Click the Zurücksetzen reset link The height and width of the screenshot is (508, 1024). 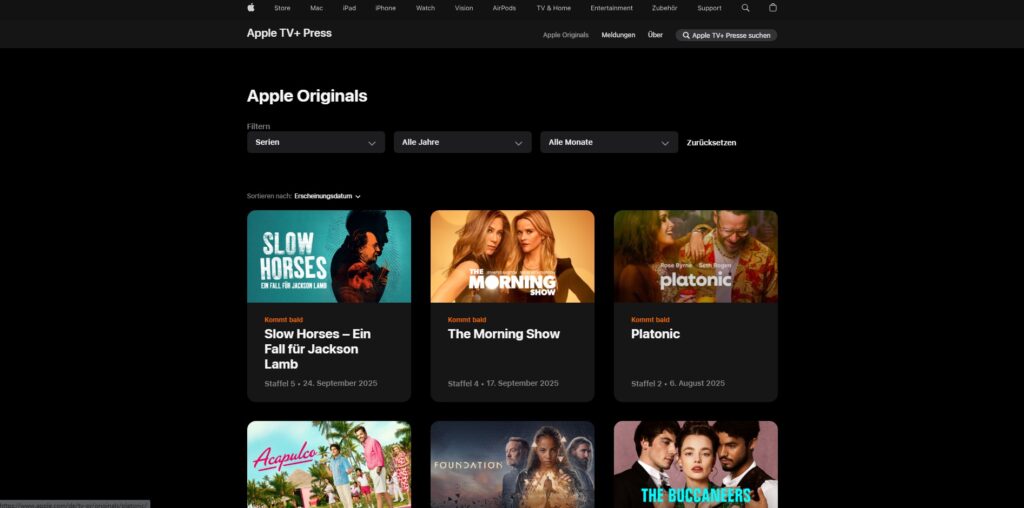click(711, 142)
